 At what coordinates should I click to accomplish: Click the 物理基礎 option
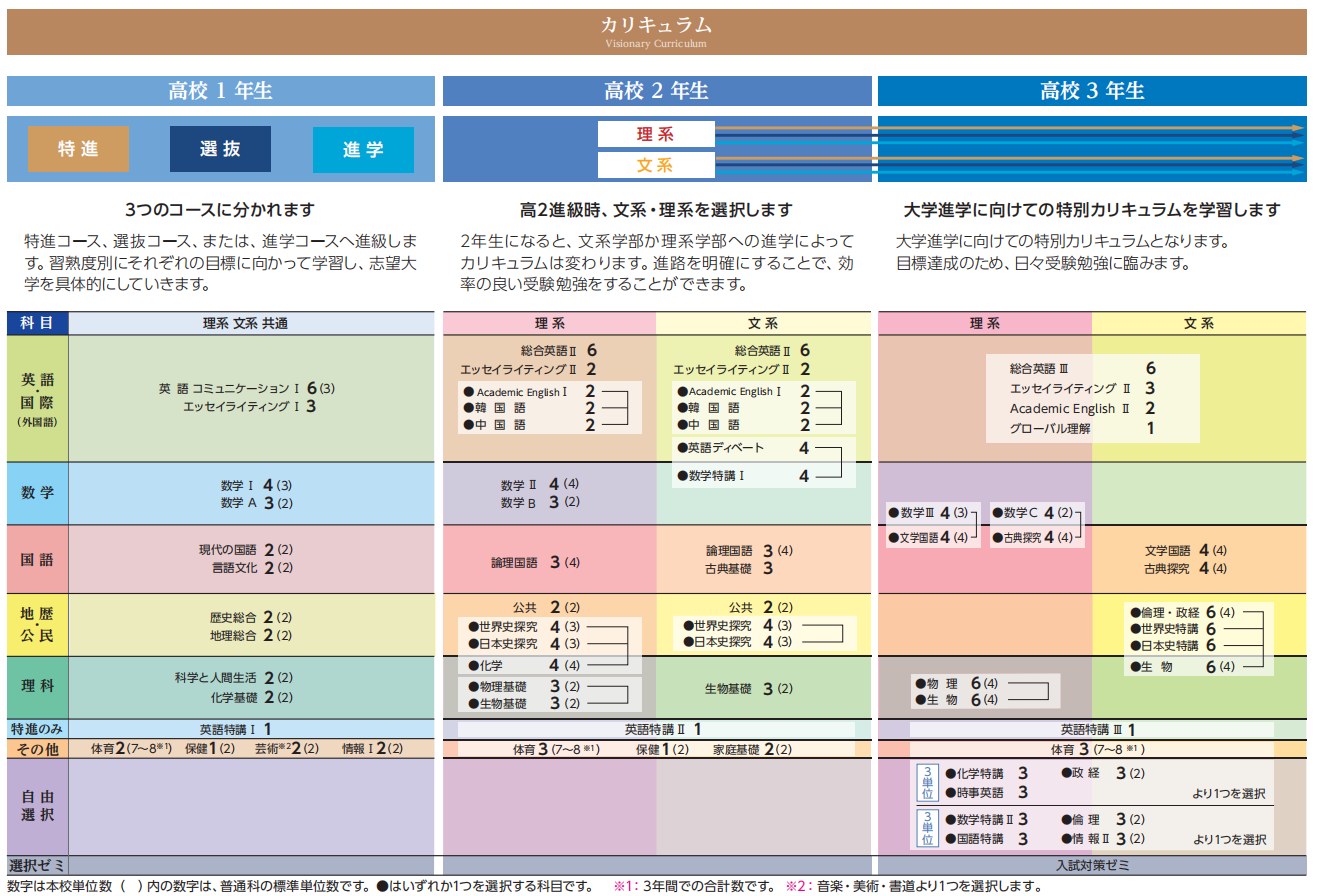click(x=524, y=687)
